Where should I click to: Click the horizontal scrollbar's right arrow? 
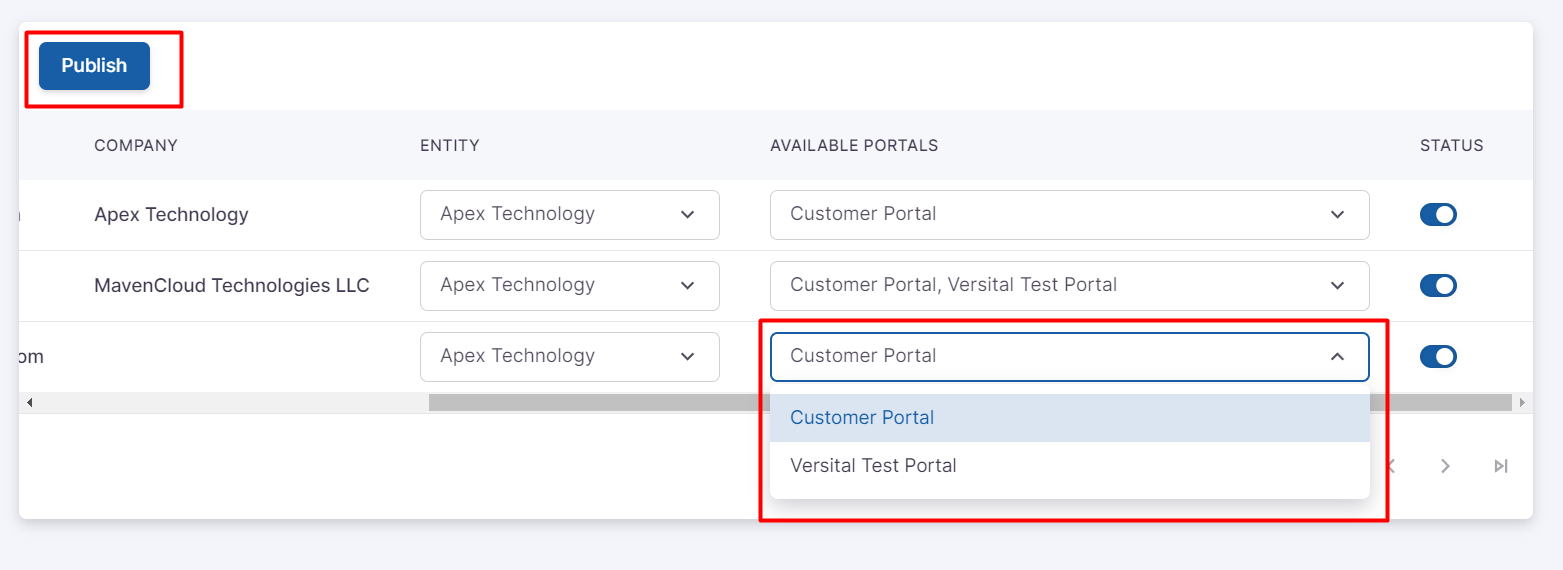tap(1522, 403)
